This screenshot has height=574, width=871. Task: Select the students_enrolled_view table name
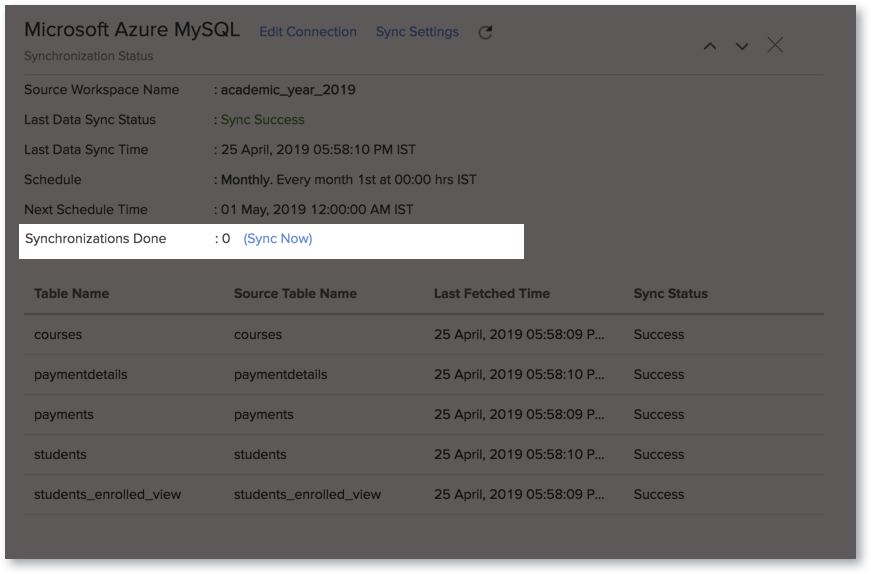pyautogui.click(x=108, y=495)
